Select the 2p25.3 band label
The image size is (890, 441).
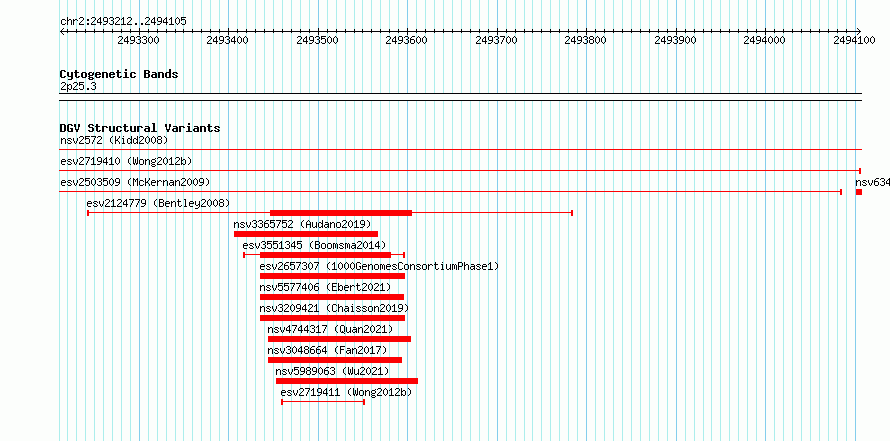point(78,86)
